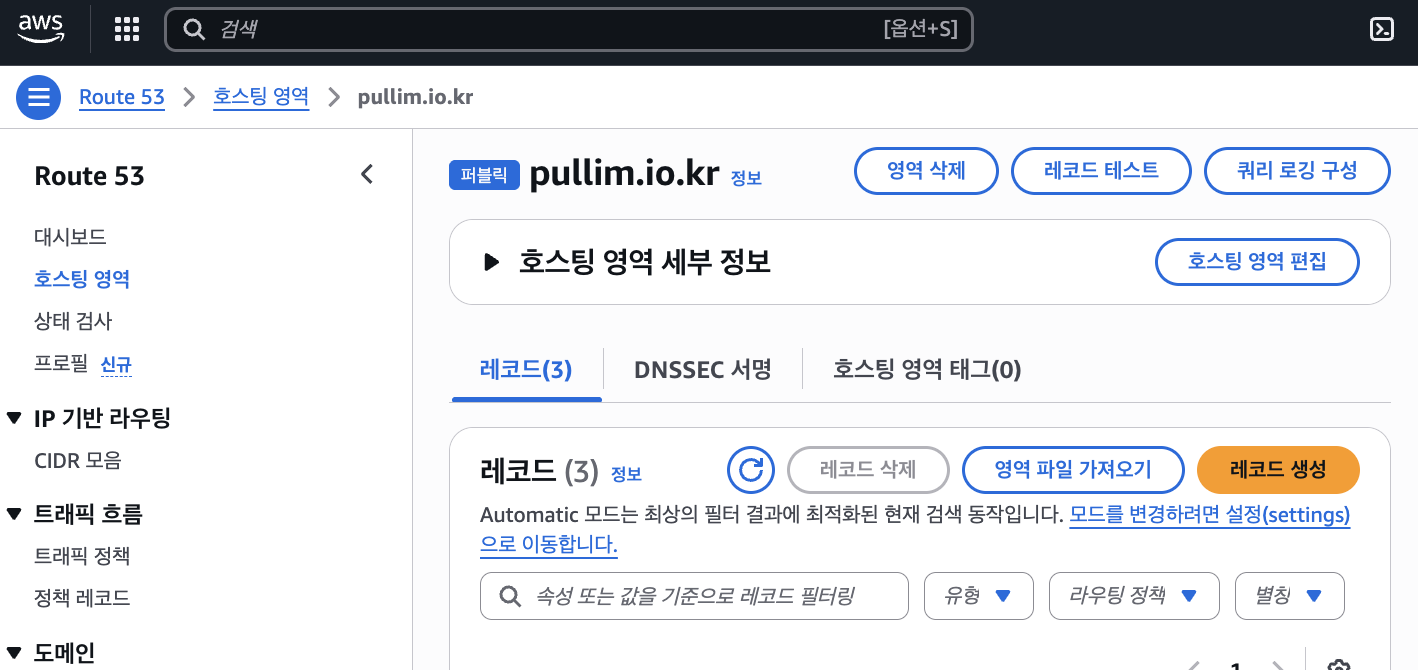
Task: Click the pullim.io.kr breadcrumb text
Action: tap(415, 97)
